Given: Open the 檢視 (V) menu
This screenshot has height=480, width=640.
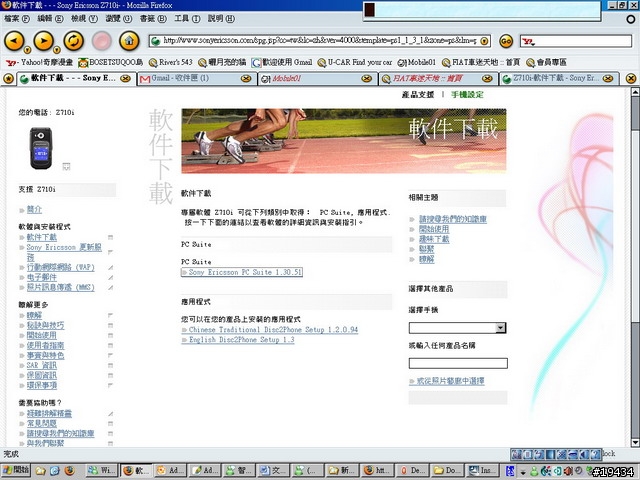Looking at the screenshot, I should coord(84,18).
